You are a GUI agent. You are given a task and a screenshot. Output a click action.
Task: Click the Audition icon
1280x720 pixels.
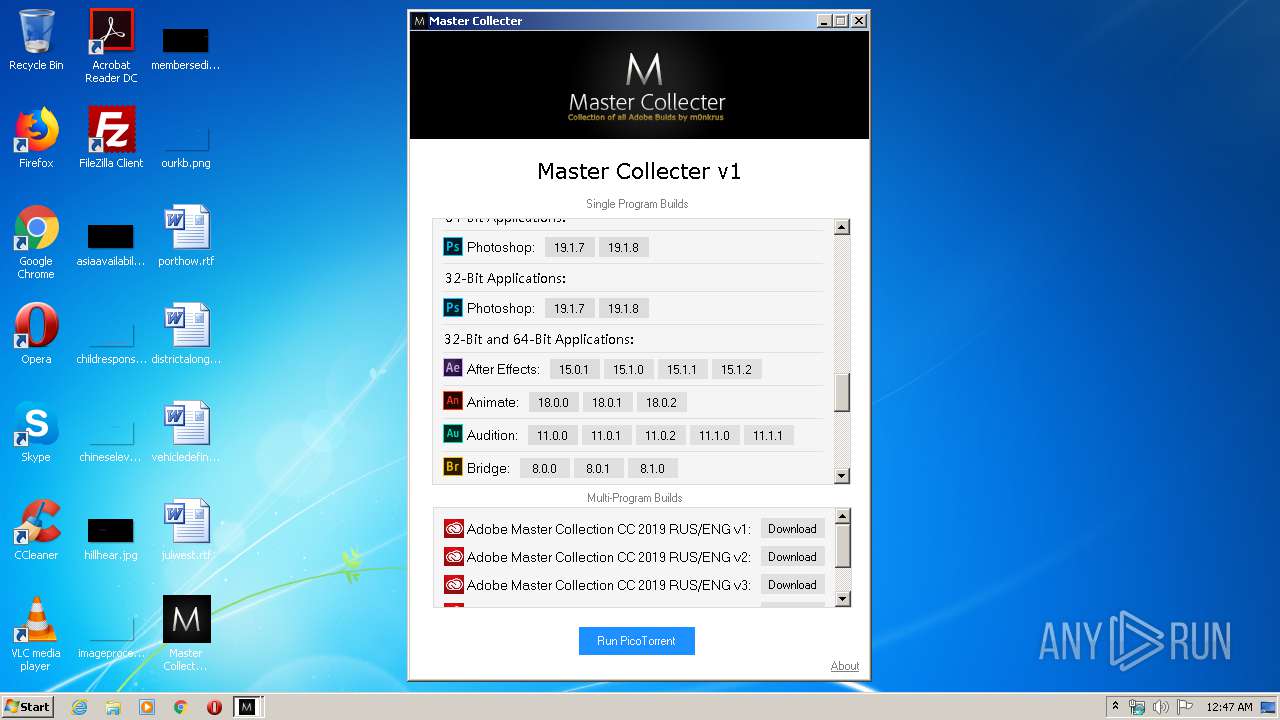coord(453,434)
